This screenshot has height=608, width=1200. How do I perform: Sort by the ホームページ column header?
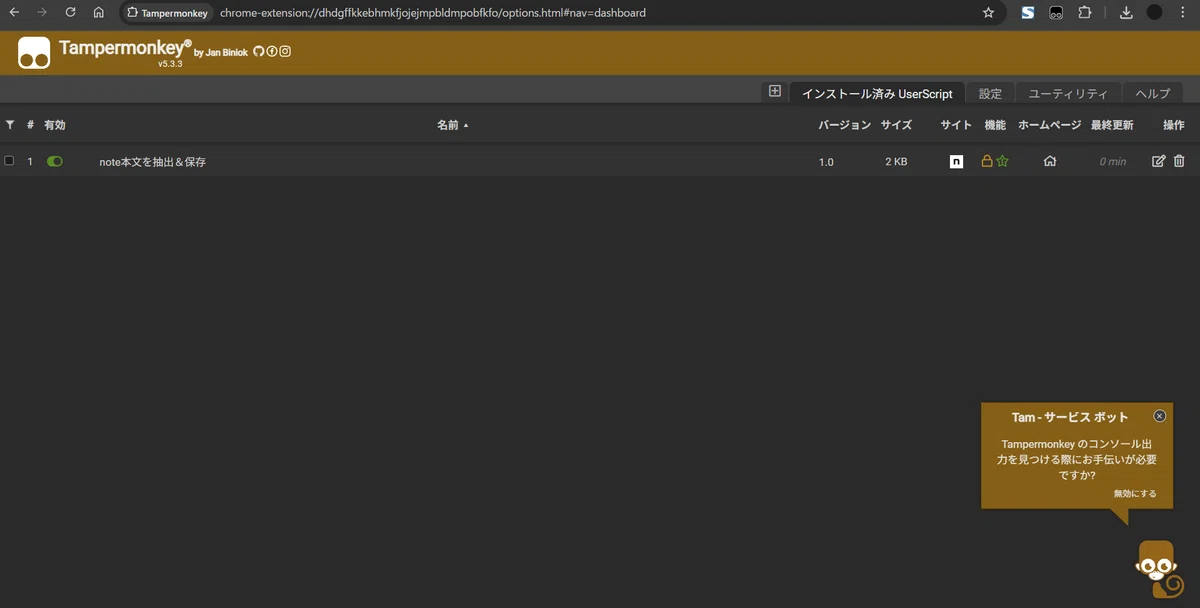(1050, 125)
